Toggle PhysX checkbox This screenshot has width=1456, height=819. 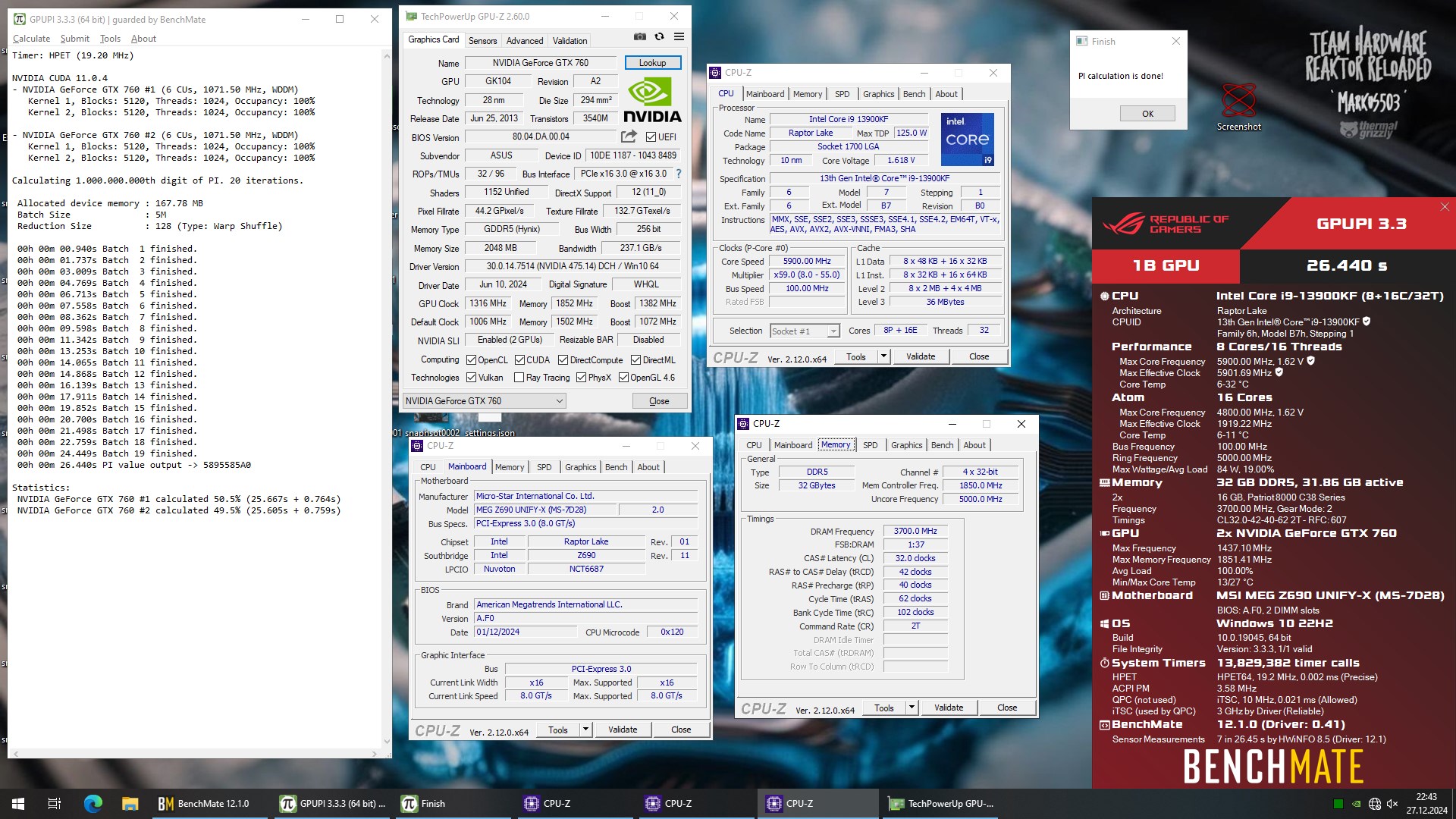(x=581, y=378)
